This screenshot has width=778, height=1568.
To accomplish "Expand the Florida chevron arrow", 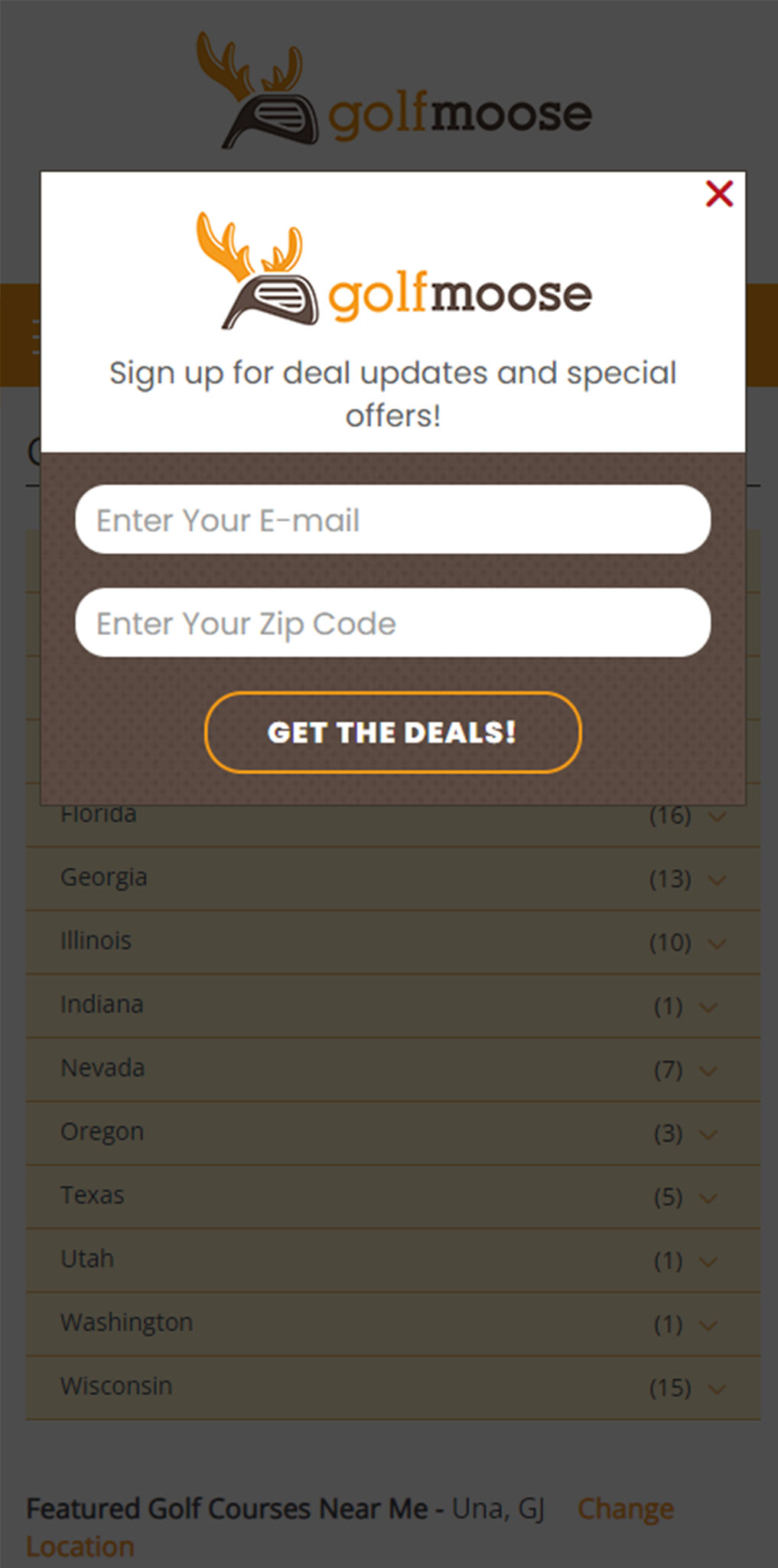I will click(717, 817).
